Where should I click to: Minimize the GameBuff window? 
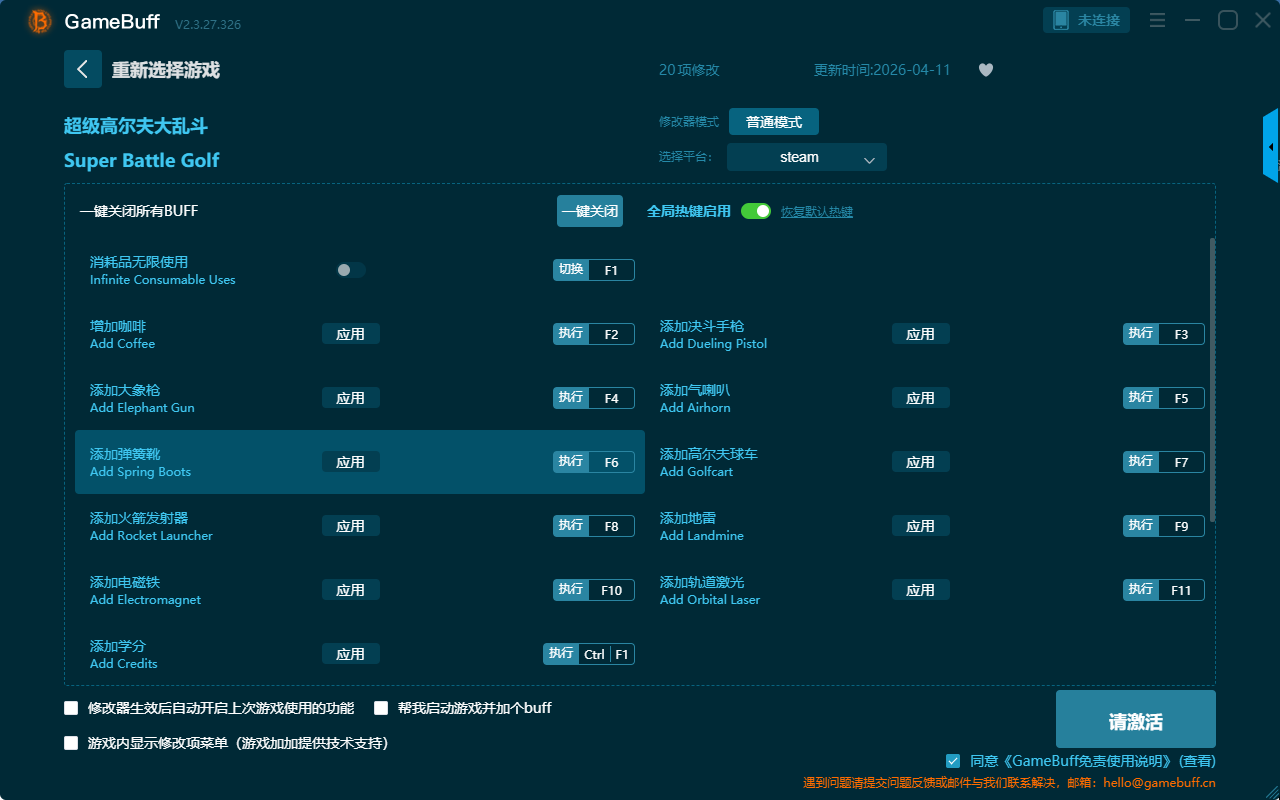pyautogui.click(x=1192, y=20)
